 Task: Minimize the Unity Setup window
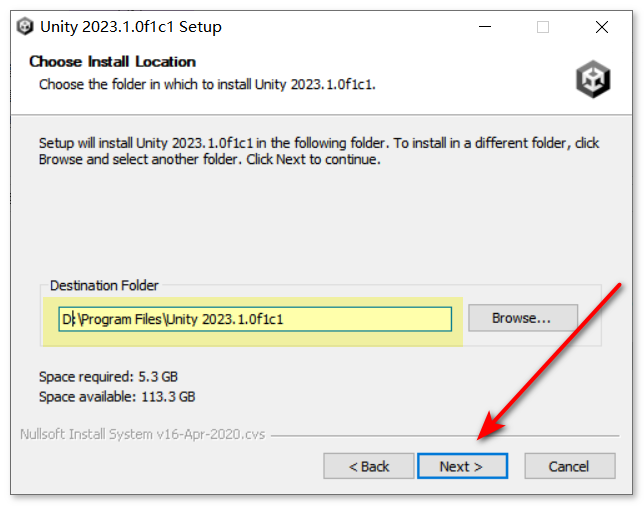485,27
